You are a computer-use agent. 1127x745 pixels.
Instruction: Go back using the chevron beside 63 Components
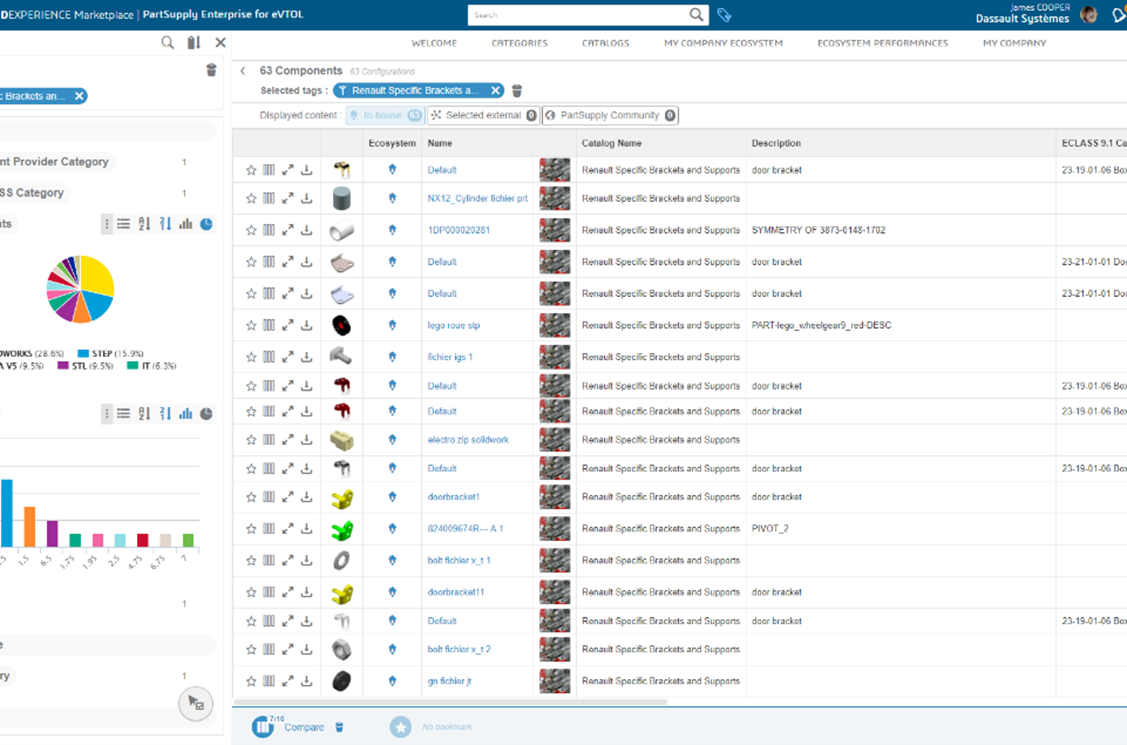coord(243,71)
